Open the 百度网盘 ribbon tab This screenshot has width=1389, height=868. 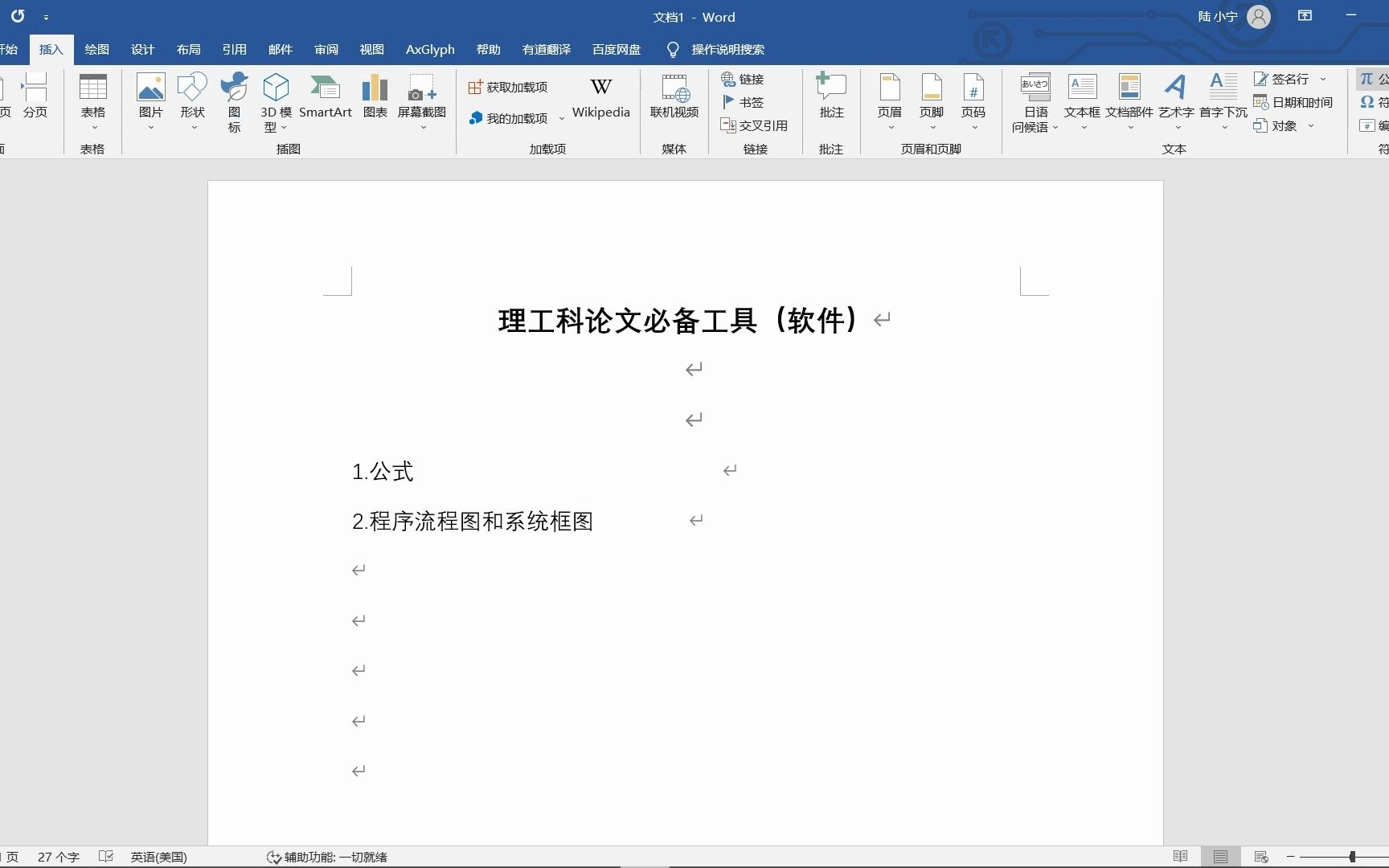[x=617, y=49]
